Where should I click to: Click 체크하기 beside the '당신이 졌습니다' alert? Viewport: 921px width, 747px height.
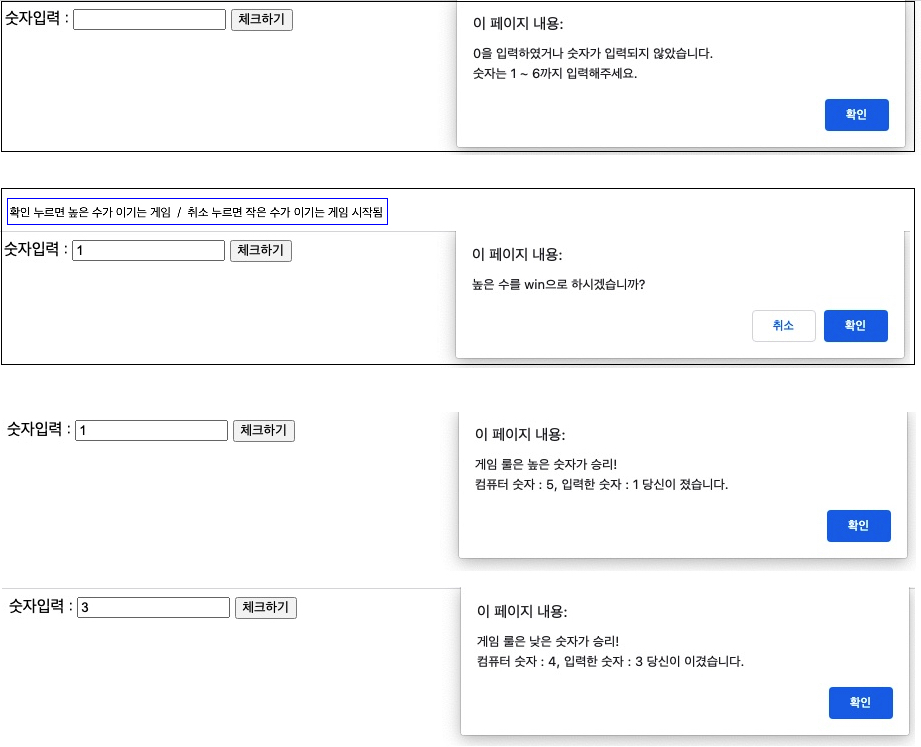coord(264,430)
